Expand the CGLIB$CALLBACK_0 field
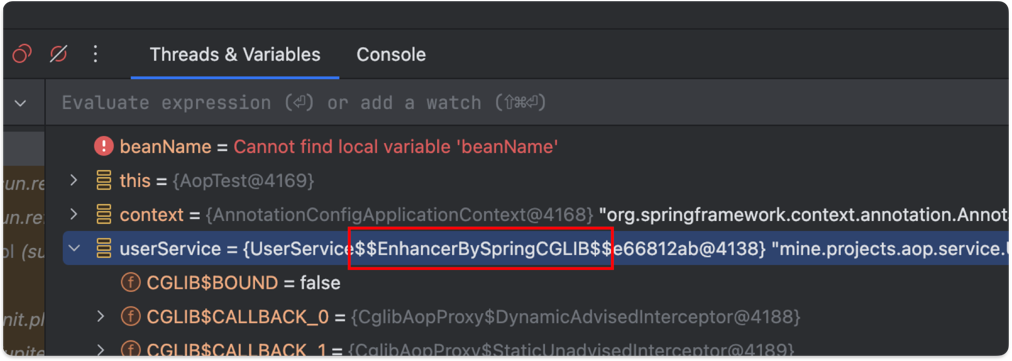Image resolution: width=1012 pixels, height=361 pixels. tap(100, 316)
